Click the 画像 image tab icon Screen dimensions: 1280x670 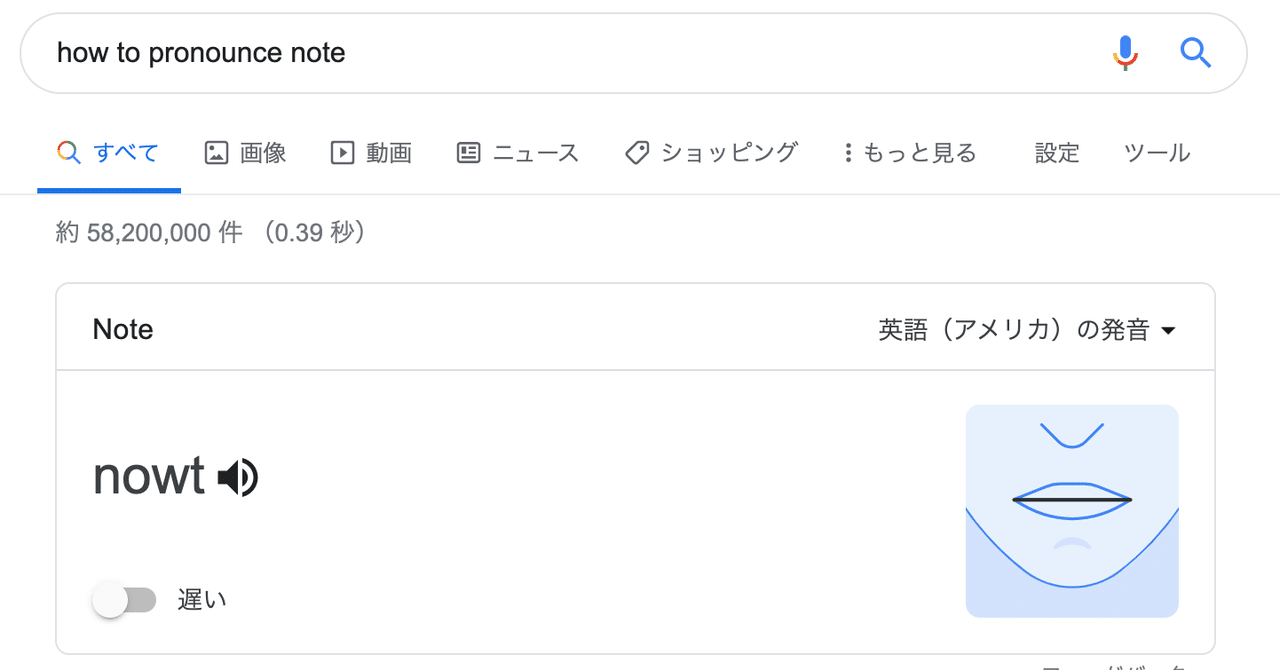(x=216, y=153)
